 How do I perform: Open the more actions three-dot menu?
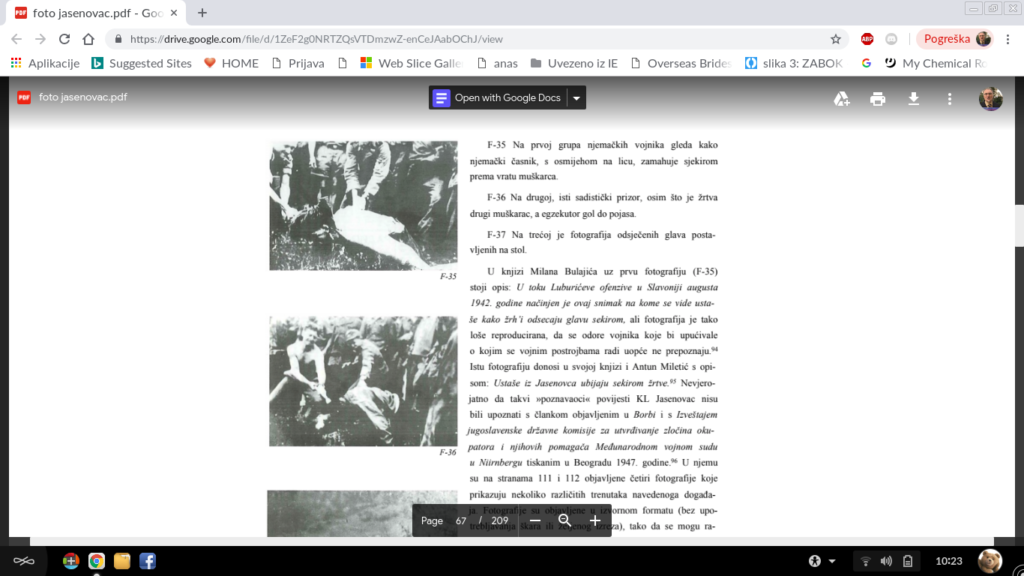pyautogui.click(x=950, y=98)
